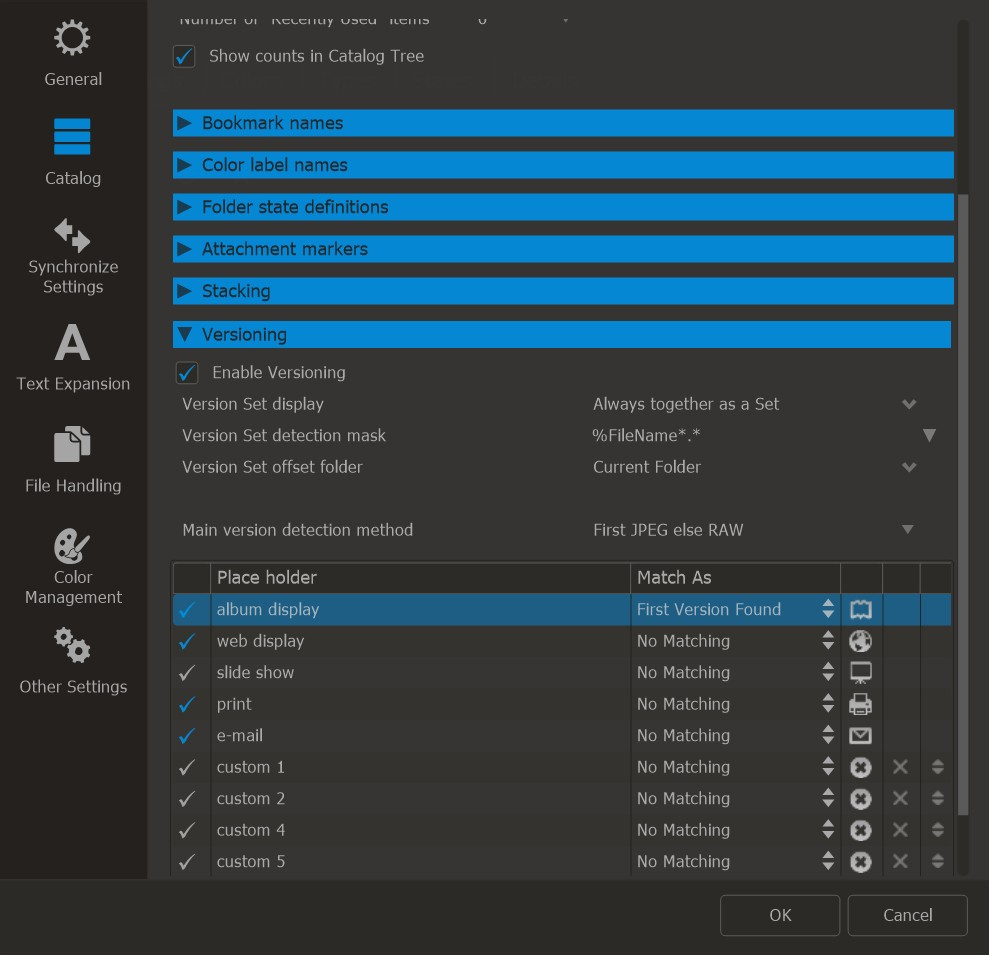989x955 pixels.
Task: Expand Folder state definitions section
Action: pos(563,207)
